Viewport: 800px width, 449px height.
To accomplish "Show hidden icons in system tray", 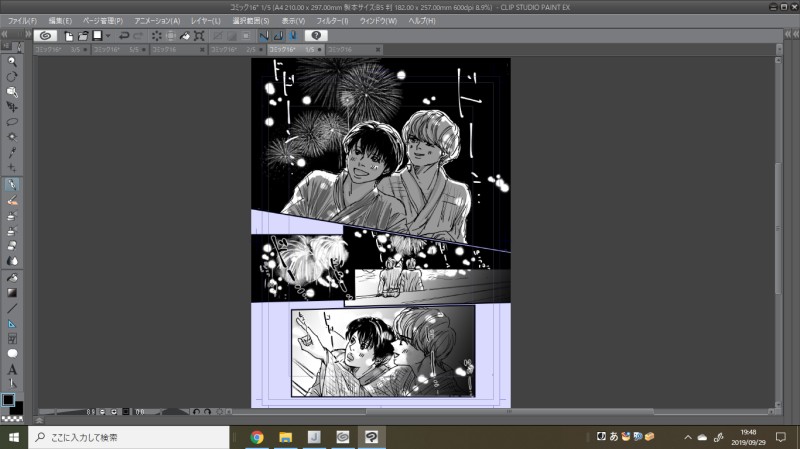I will (688, 437).
